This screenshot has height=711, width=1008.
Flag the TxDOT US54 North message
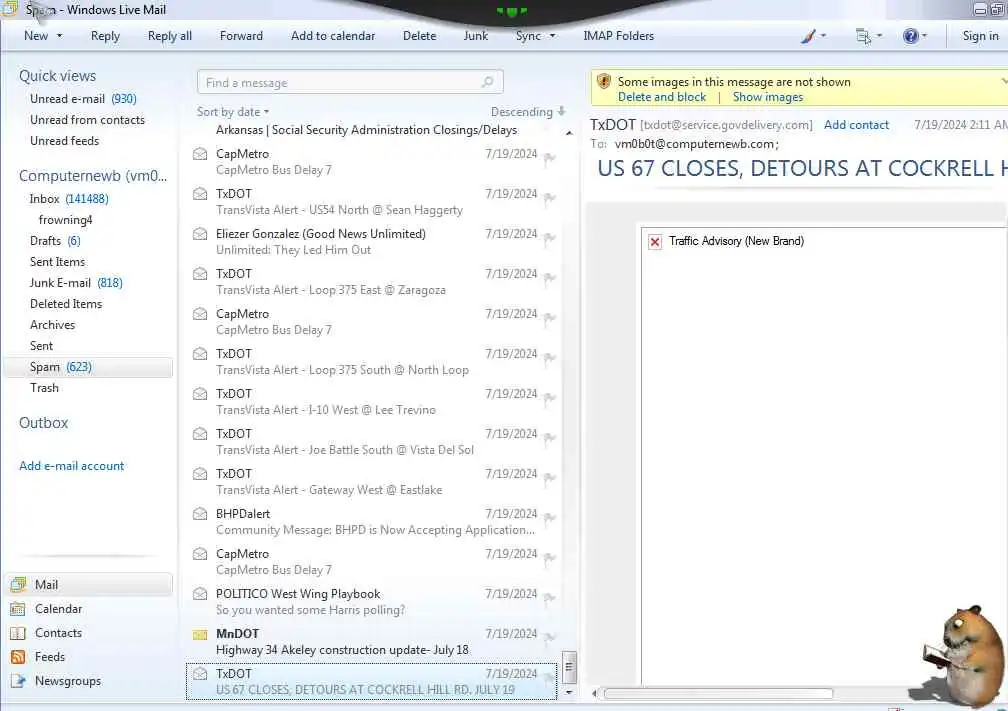click(x=549, y=198)
